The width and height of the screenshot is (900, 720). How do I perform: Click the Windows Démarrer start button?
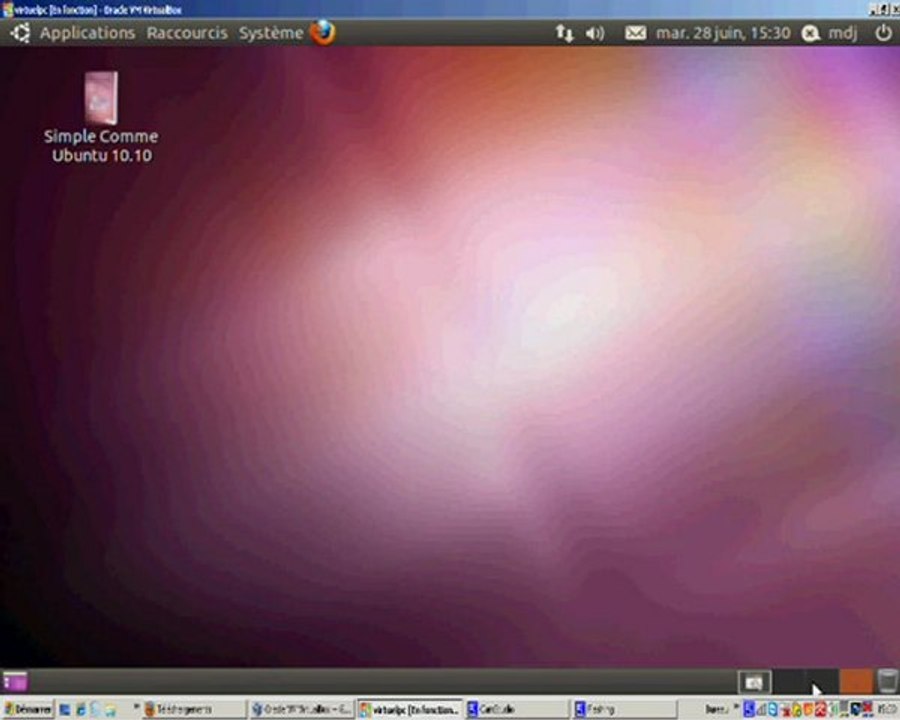tap(28, 710)
